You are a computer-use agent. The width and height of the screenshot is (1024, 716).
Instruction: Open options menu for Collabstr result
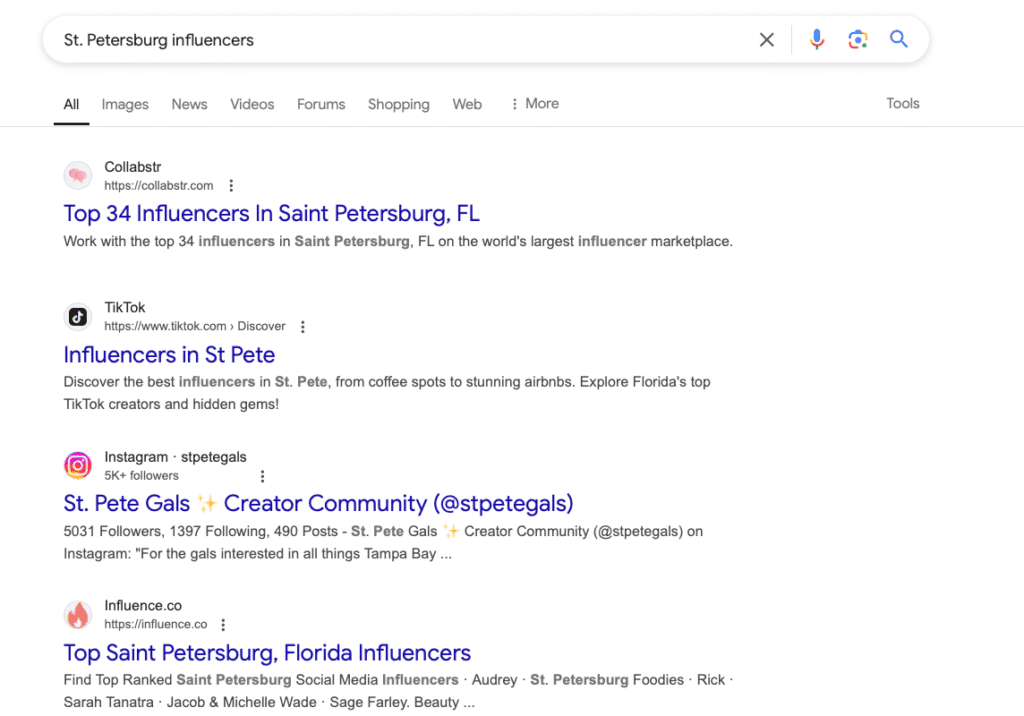[x=231, y=186]
